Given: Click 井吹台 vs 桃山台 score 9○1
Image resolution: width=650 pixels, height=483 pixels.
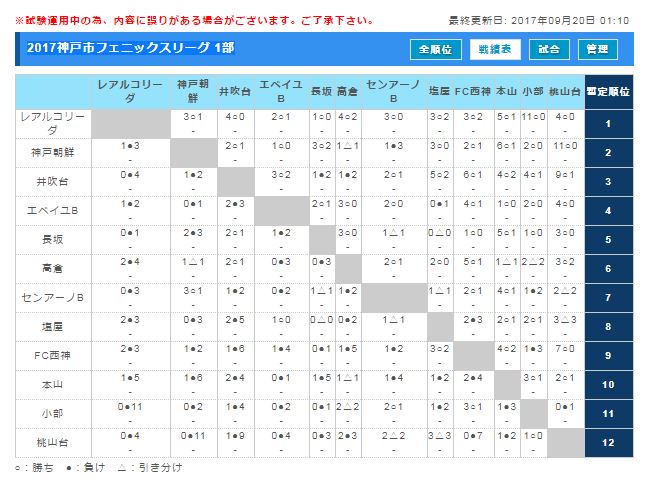Looking at the screenshot, I should pos(565,175).
